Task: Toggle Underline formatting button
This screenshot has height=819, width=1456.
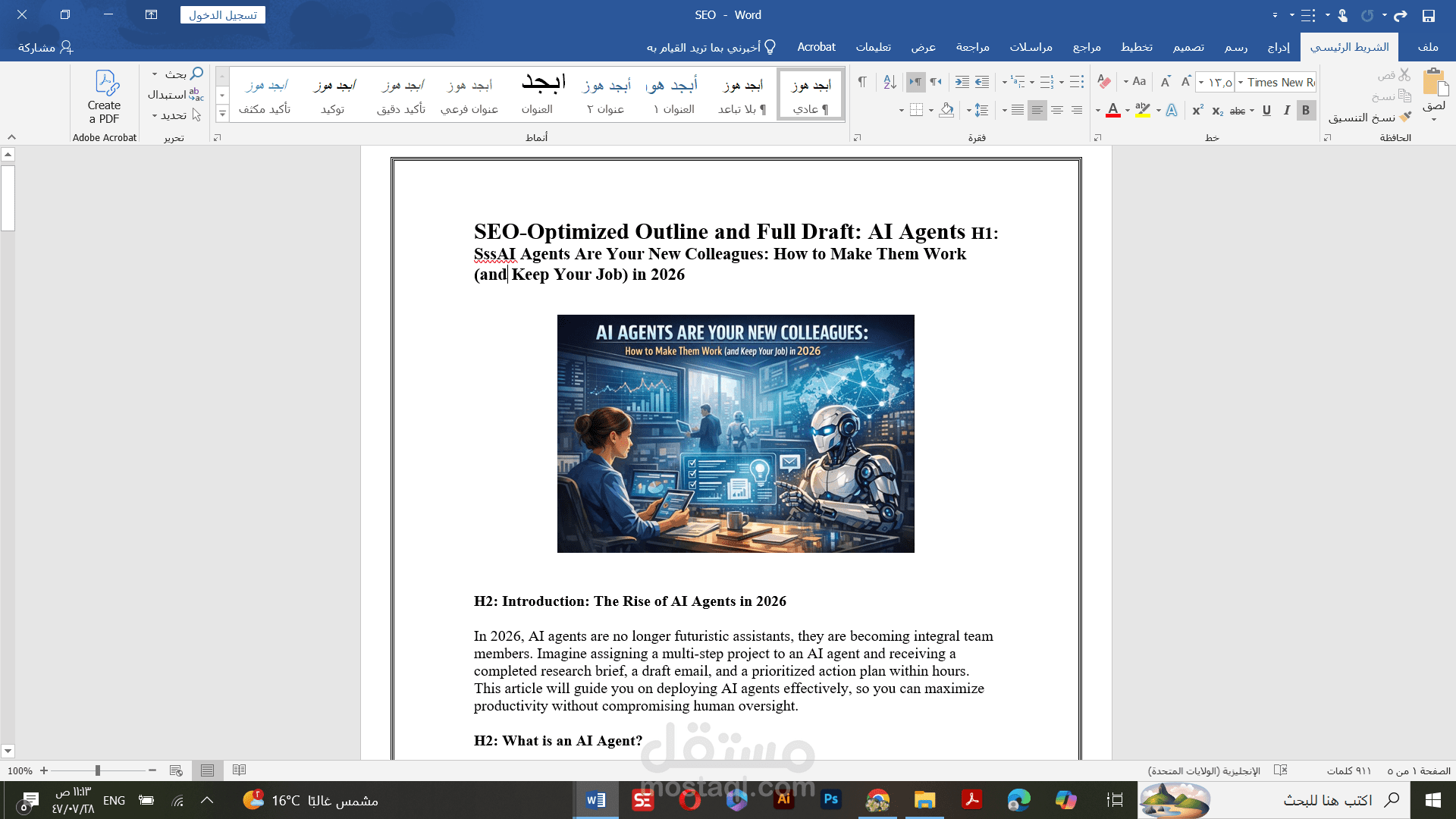Action: coord(1266,111)
